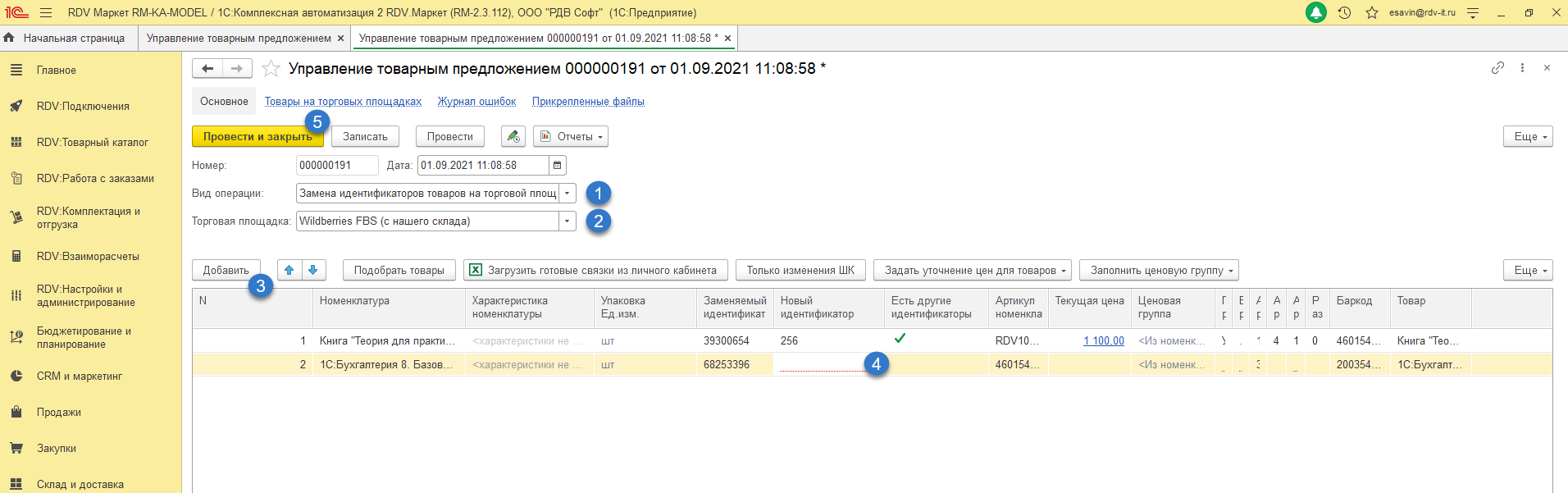Open Заполнить ценовую группу dropdown
Screen dimensions: 1568x493
pos(1159,270)
